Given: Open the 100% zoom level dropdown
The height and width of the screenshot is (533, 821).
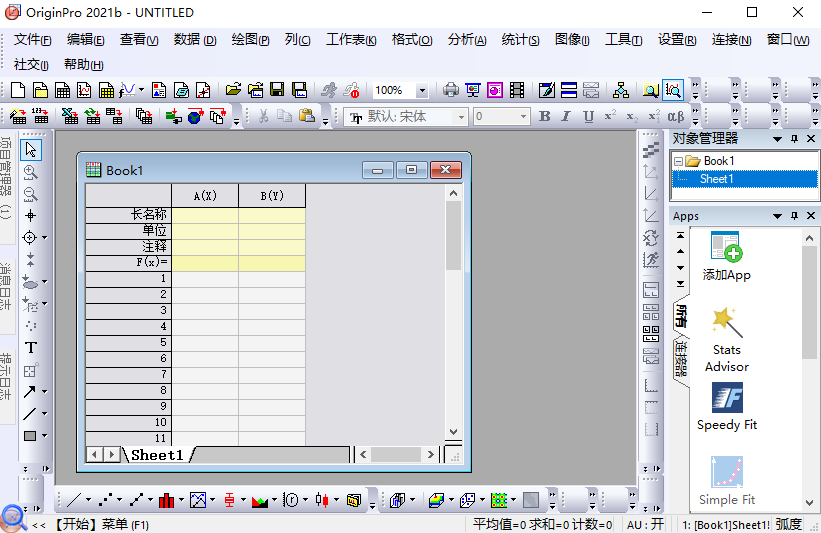Looking at the screenshot, I should (x=421, y=91).
